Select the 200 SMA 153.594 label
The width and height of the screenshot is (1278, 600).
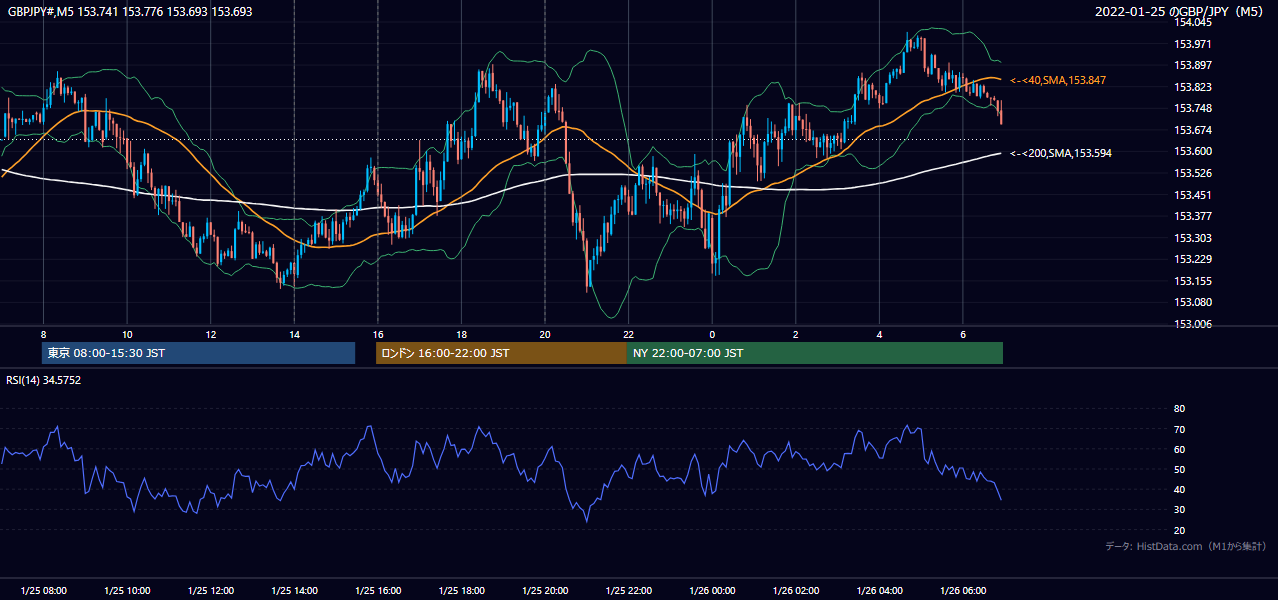tap(1061, 153)
